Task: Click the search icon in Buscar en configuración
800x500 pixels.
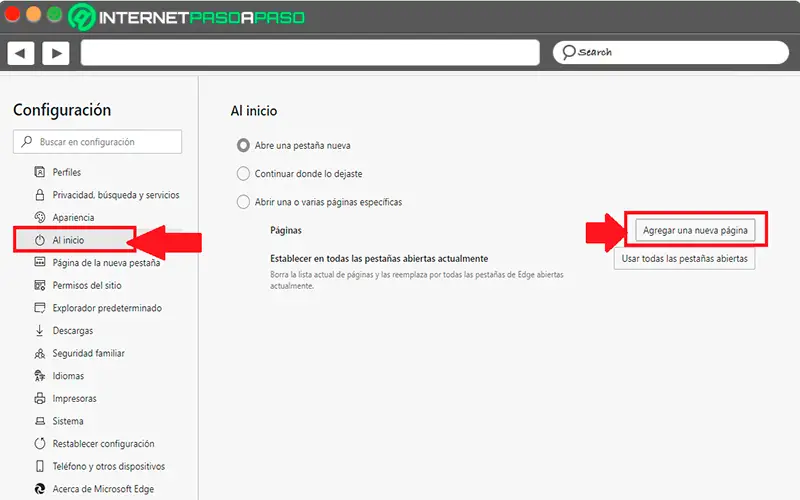Action: [x=27, y=141]
